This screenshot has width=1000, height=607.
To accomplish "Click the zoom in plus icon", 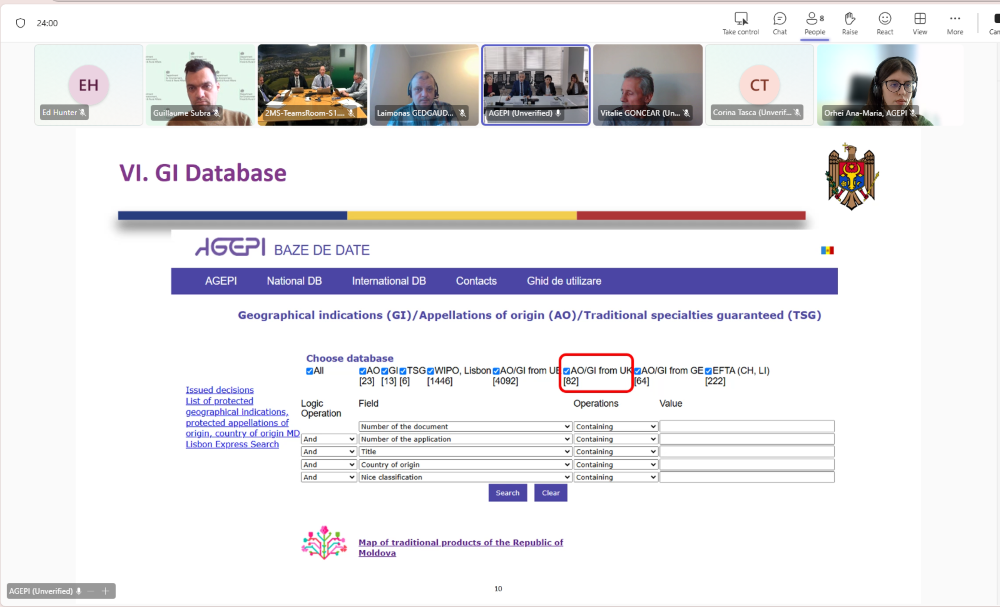I will click(x=105, y=591).
